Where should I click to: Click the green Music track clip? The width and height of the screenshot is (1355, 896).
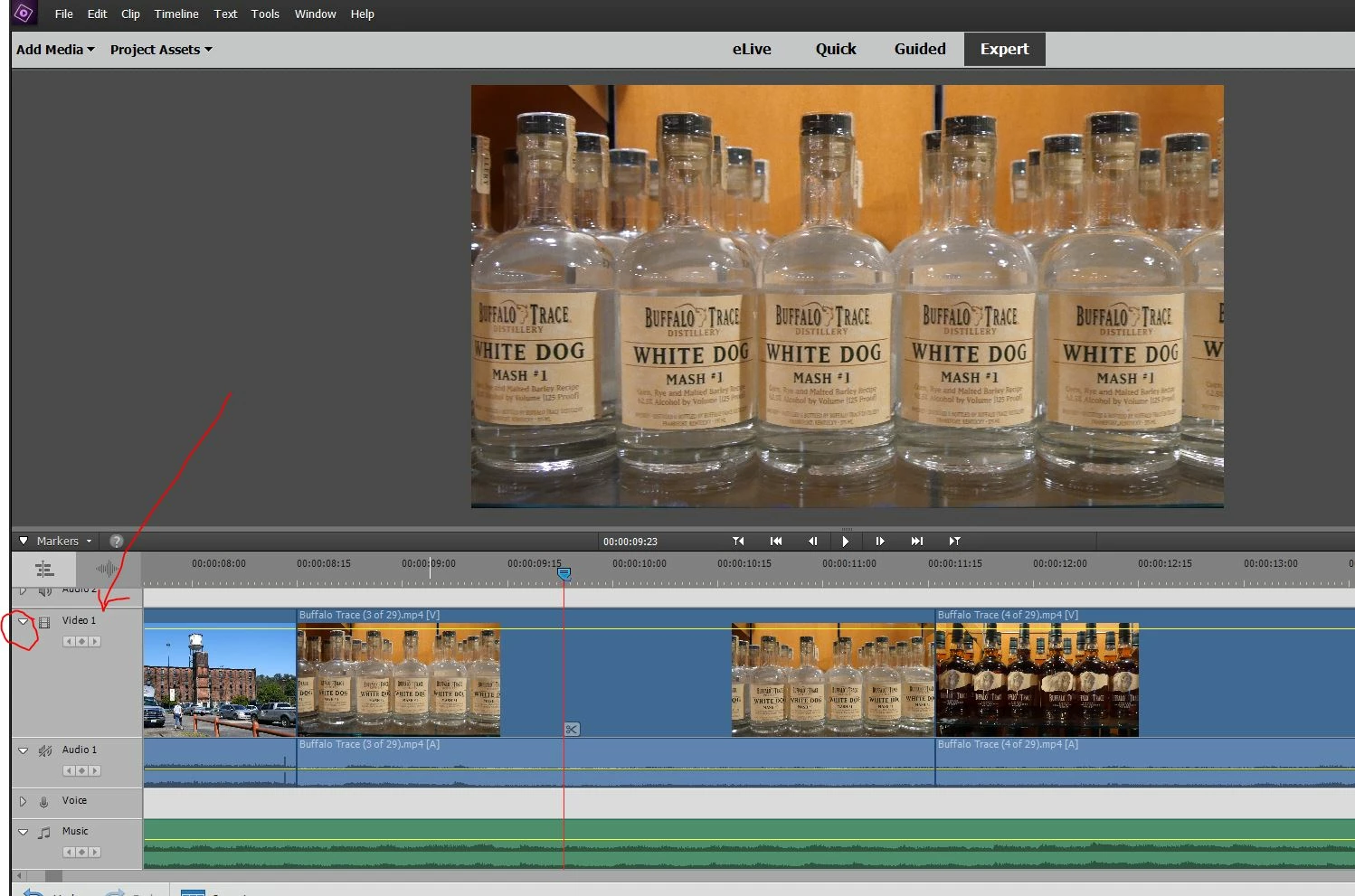(x=749, y=844)
